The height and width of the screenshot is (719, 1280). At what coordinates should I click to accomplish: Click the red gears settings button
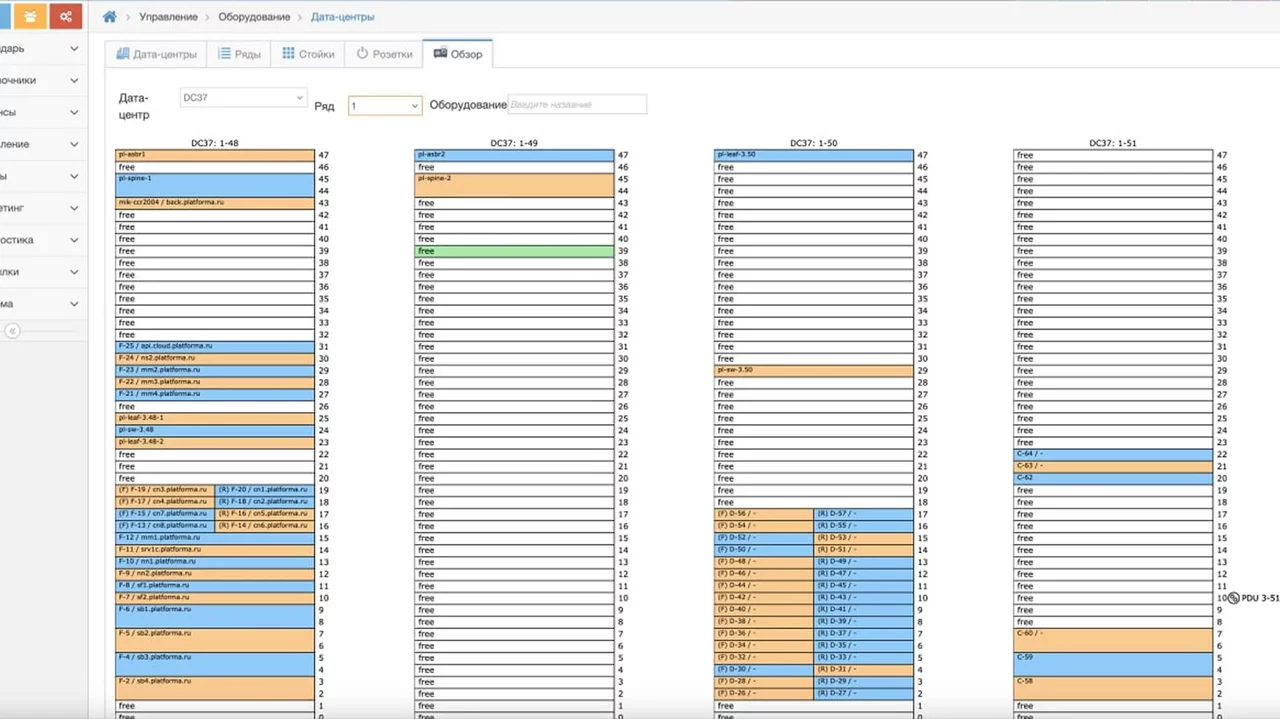coord(66,16)
